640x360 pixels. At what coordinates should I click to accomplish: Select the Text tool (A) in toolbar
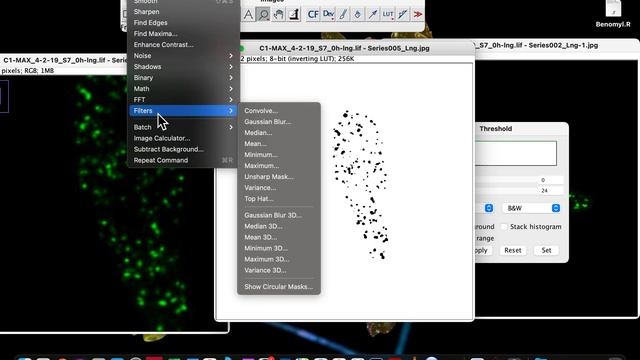pyautogui.click(x=248, y=15)
